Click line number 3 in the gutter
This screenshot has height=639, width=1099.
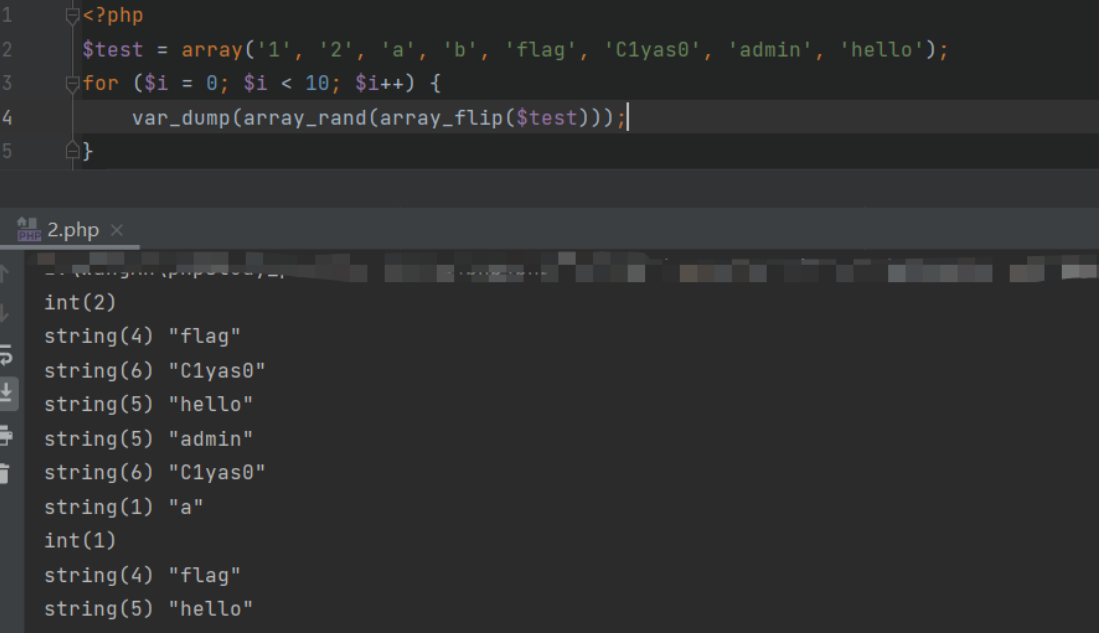(7, 83)
